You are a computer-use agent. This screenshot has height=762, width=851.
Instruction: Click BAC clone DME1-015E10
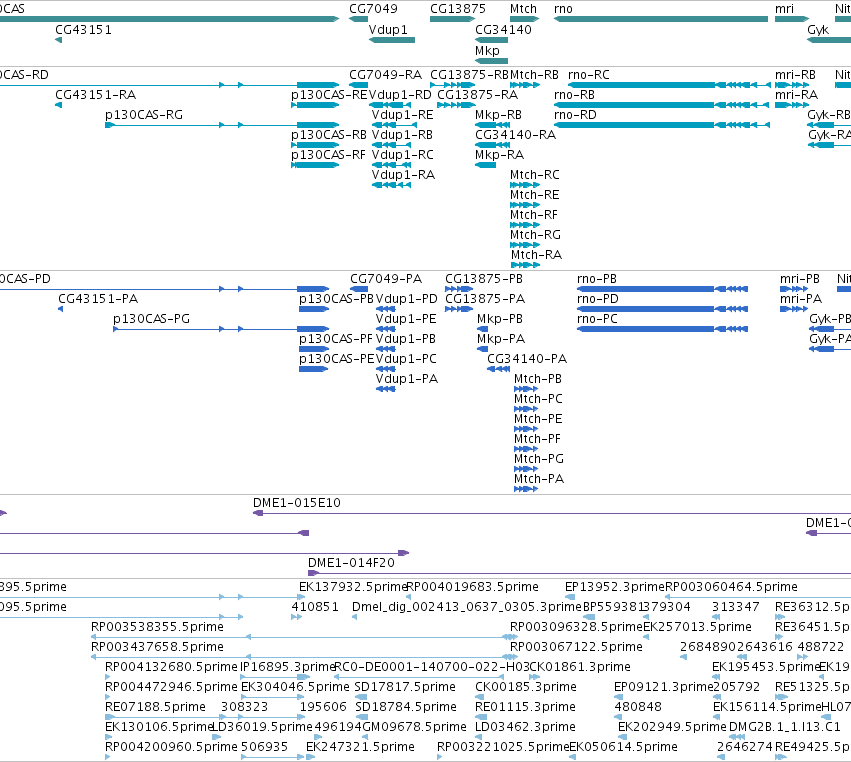coord(552,513)
